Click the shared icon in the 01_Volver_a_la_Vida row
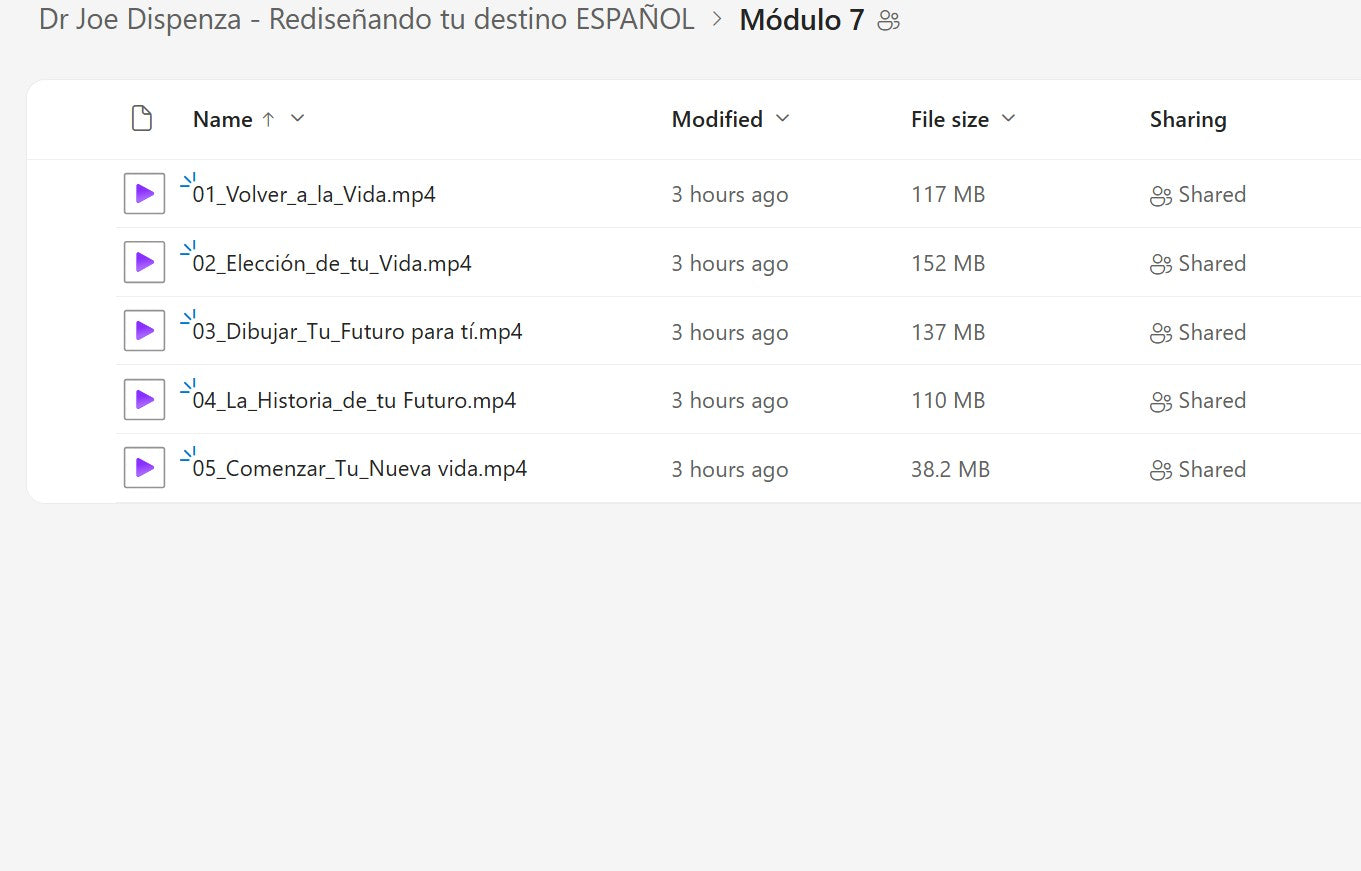 point(1160,196)
